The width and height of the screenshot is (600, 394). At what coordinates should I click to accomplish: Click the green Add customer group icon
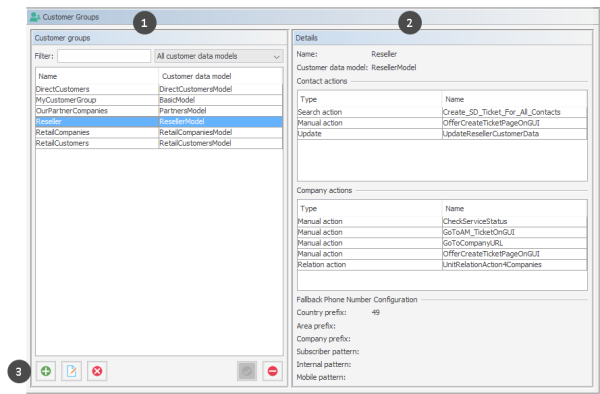coord(46,371)
